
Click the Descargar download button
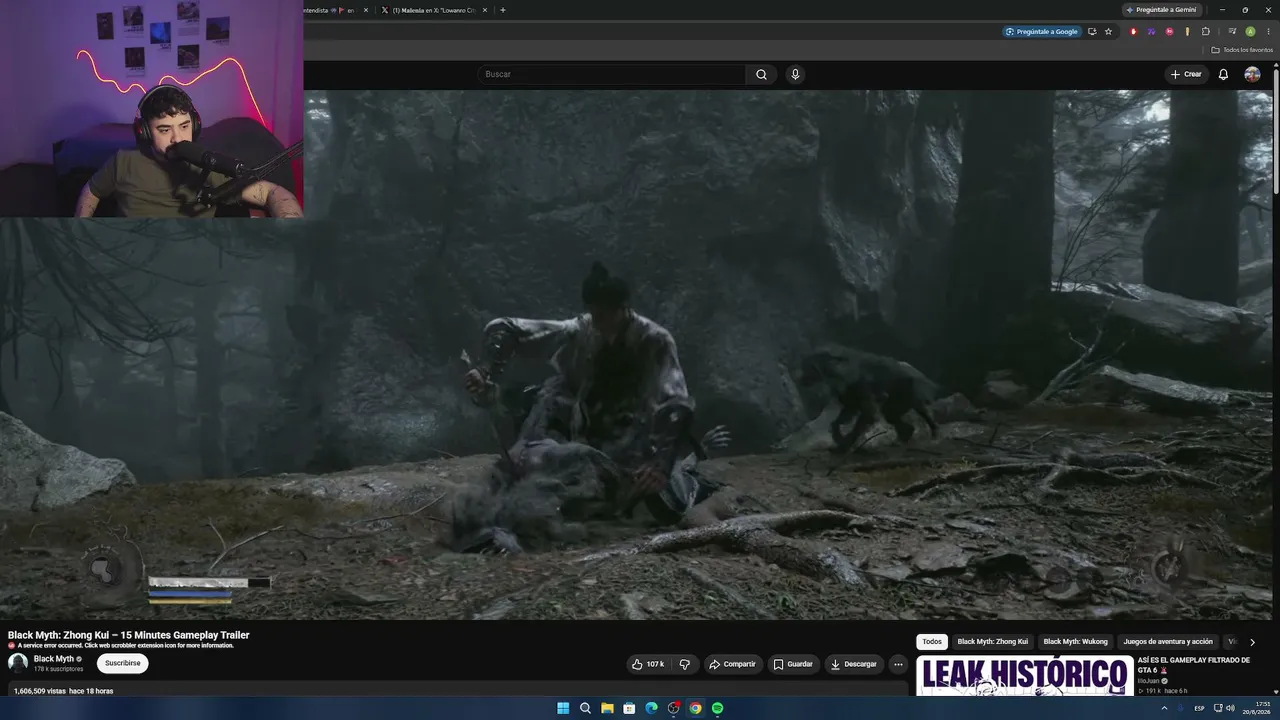[x=854, y=664]
